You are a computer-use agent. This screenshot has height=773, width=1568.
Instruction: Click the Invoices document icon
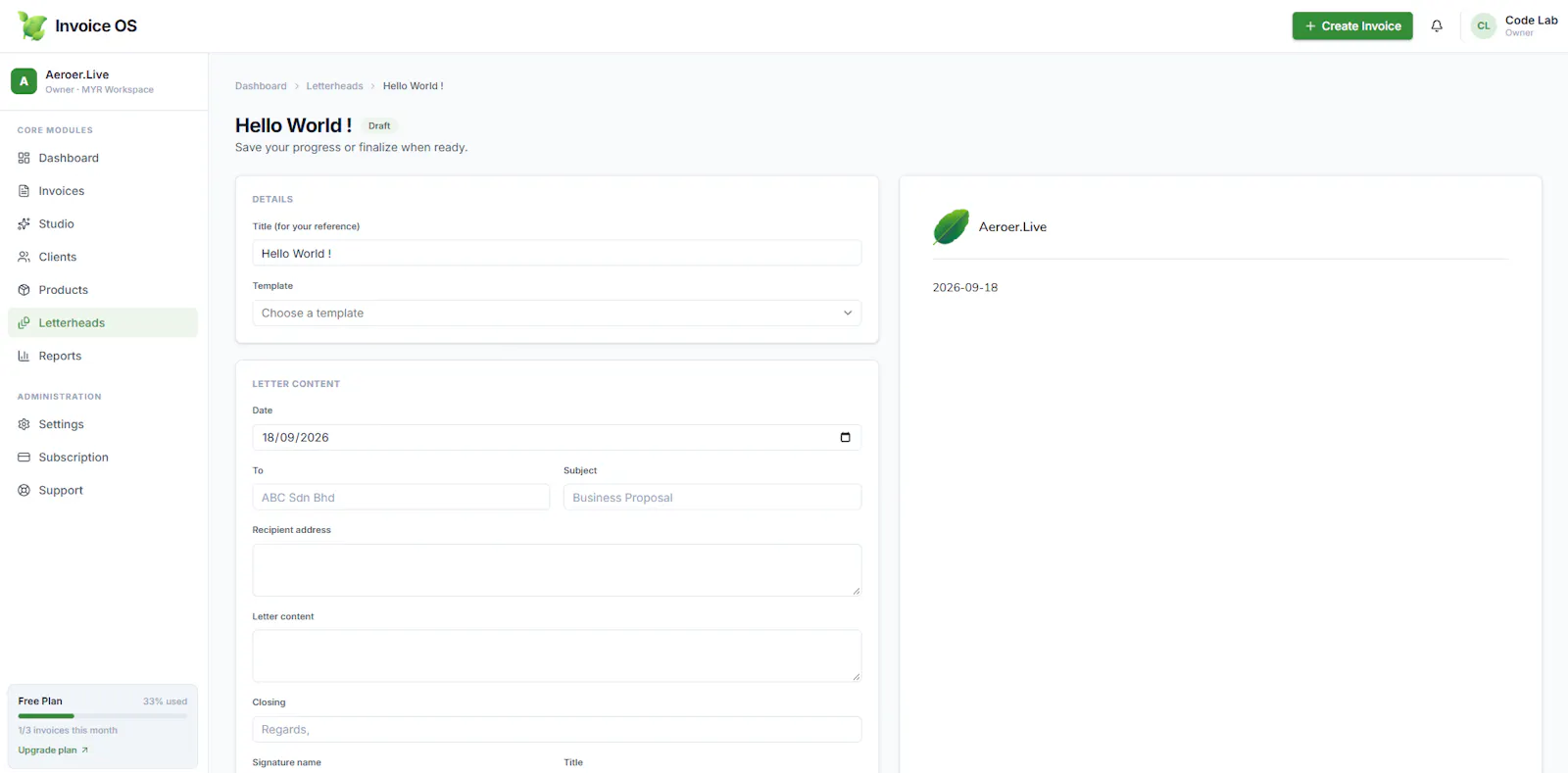pos(24,191)
